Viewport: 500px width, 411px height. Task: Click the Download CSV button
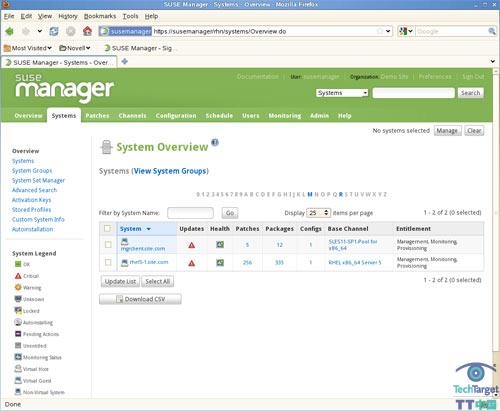click(x=140, y=299)
